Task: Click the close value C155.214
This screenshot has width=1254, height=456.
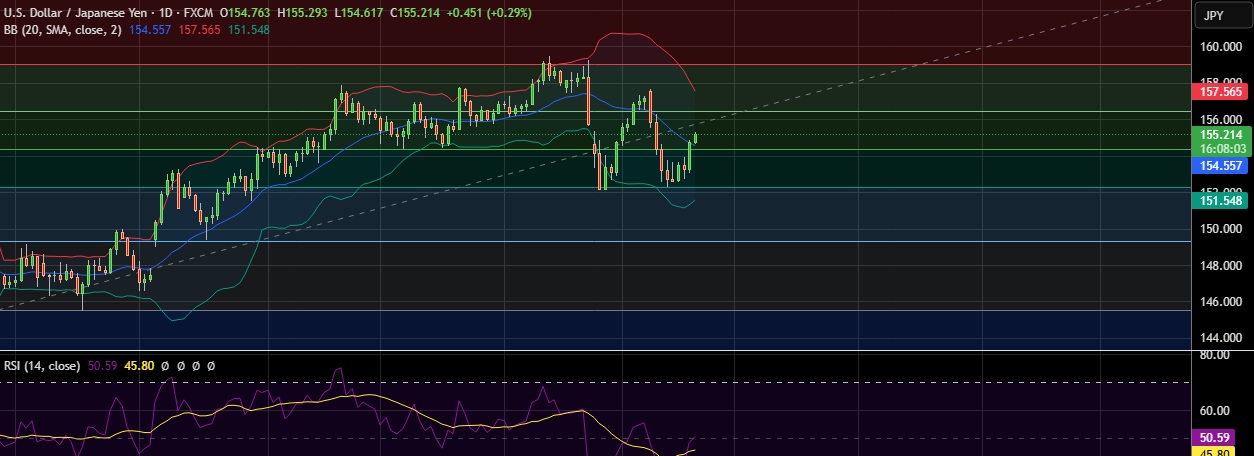Action: [x=417, y=13]
